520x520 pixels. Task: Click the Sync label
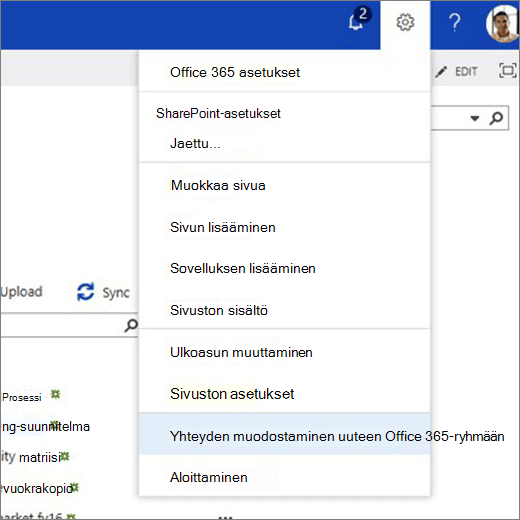pyautogui.click(x=116, y=293)
